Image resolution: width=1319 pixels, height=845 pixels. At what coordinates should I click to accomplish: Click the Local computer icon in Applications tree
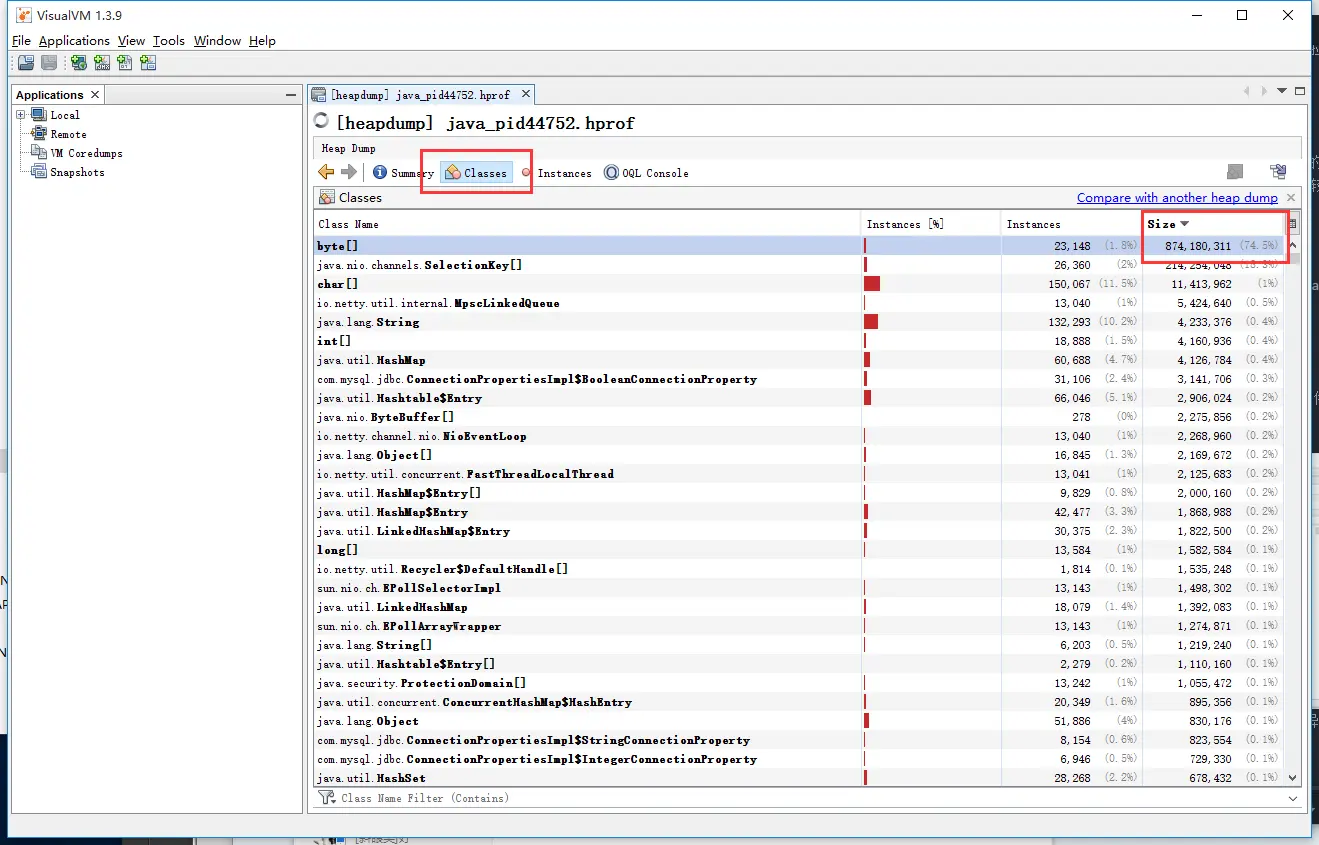point(39,115)
